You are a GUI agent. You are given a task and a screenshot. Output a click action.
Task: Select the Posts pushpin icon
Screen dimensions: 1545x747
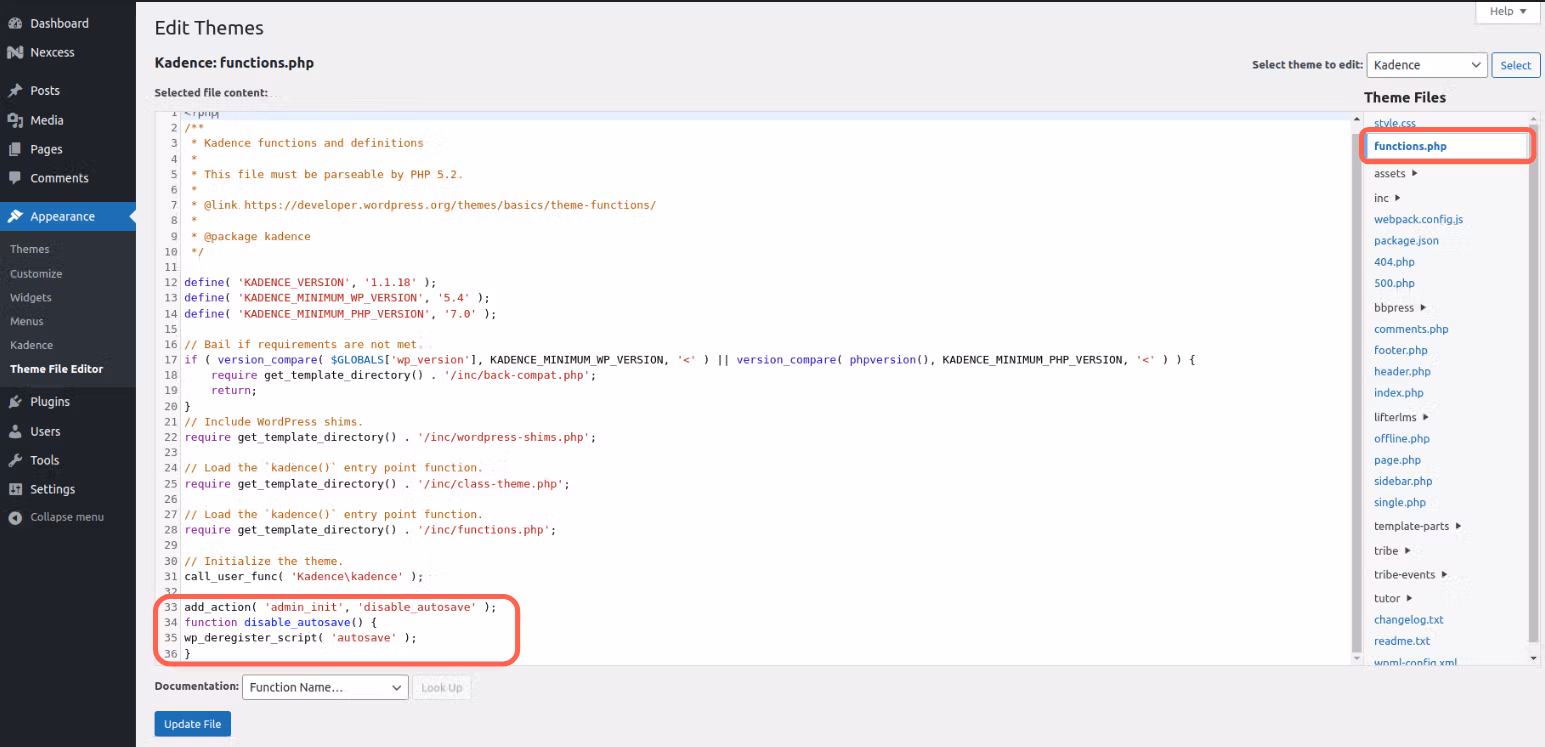tap(14, 90)
